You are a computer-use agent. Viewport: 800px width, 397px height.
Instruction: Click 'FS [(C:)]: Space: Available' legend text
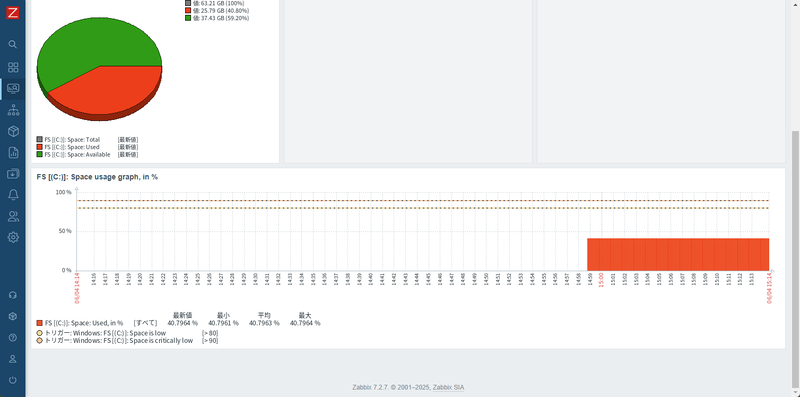click(78, 154)
